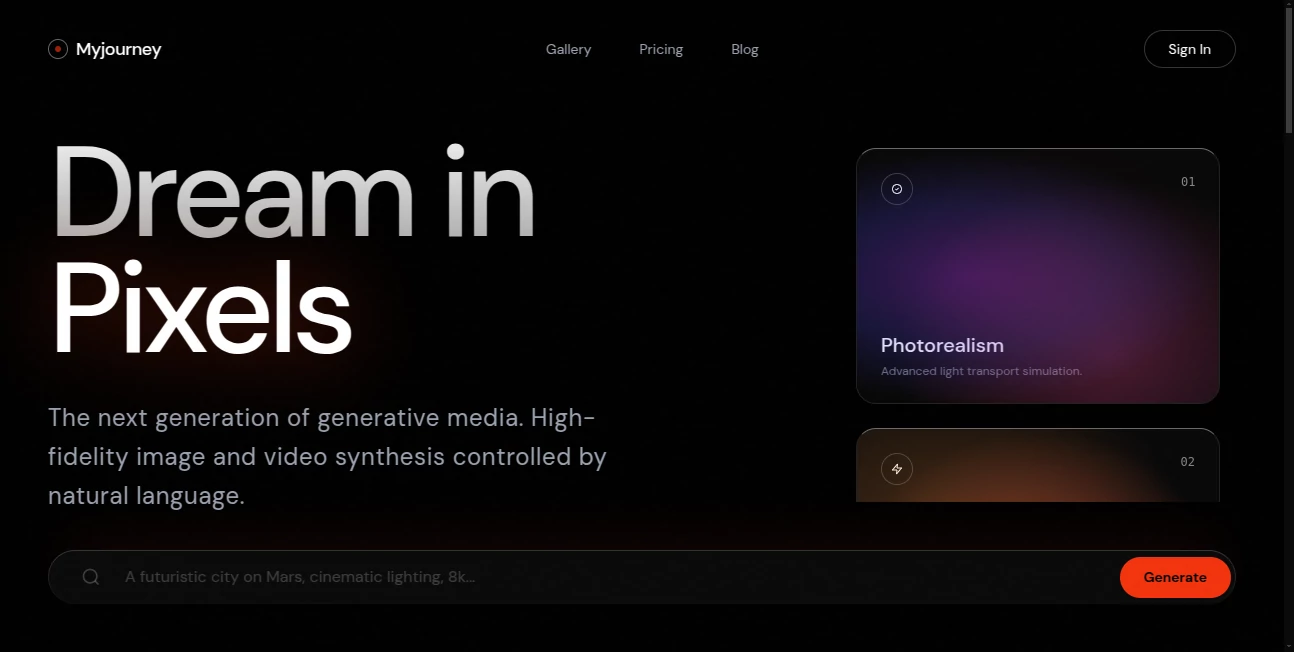Click the checkmark circle icon on Photorealism card
1294x652 pixels.
click(x=896, y=189)
